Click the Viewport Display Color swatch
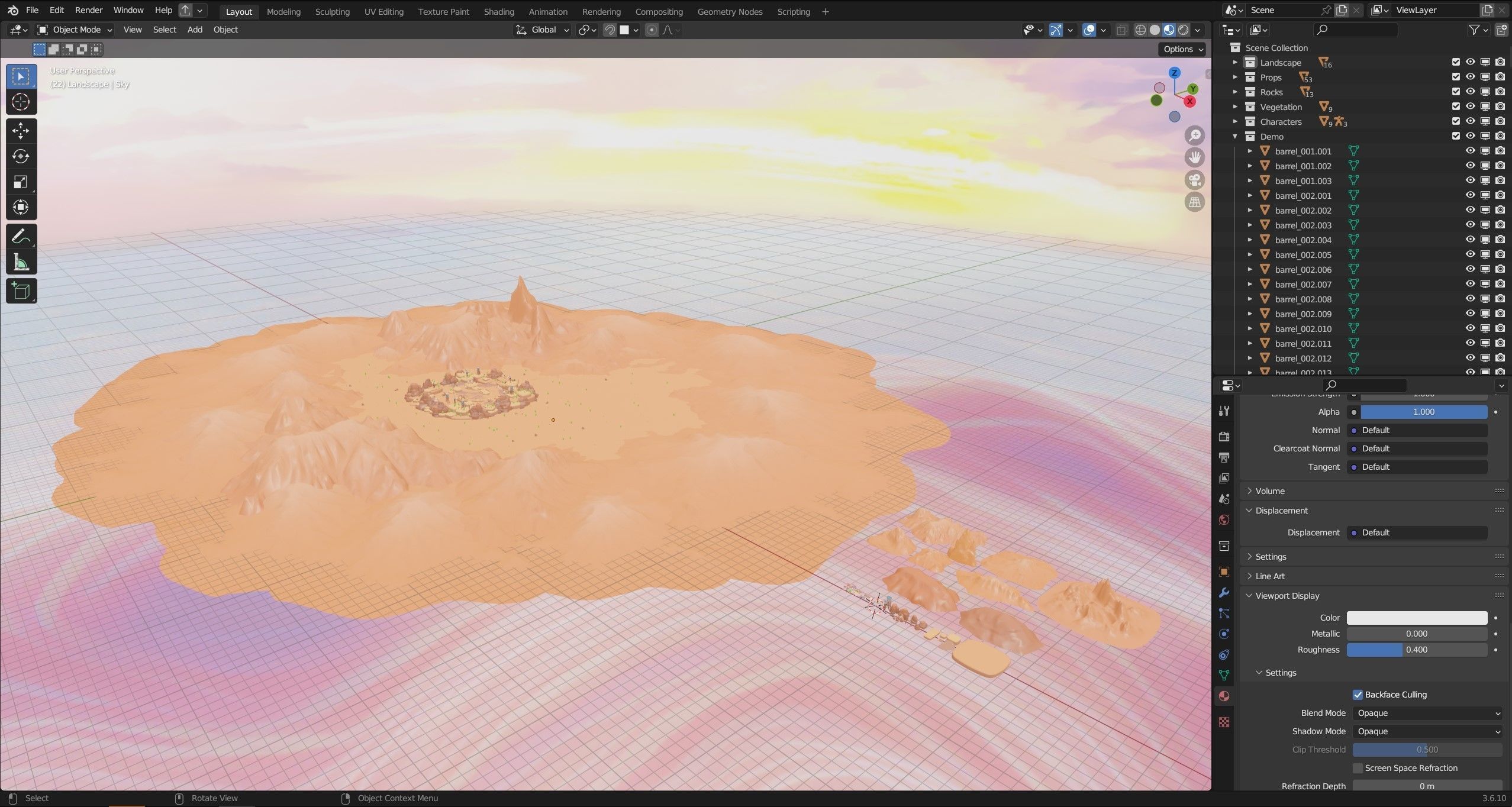The width and height of the screenshot is (1512, 807). [x=1417, y=618]
